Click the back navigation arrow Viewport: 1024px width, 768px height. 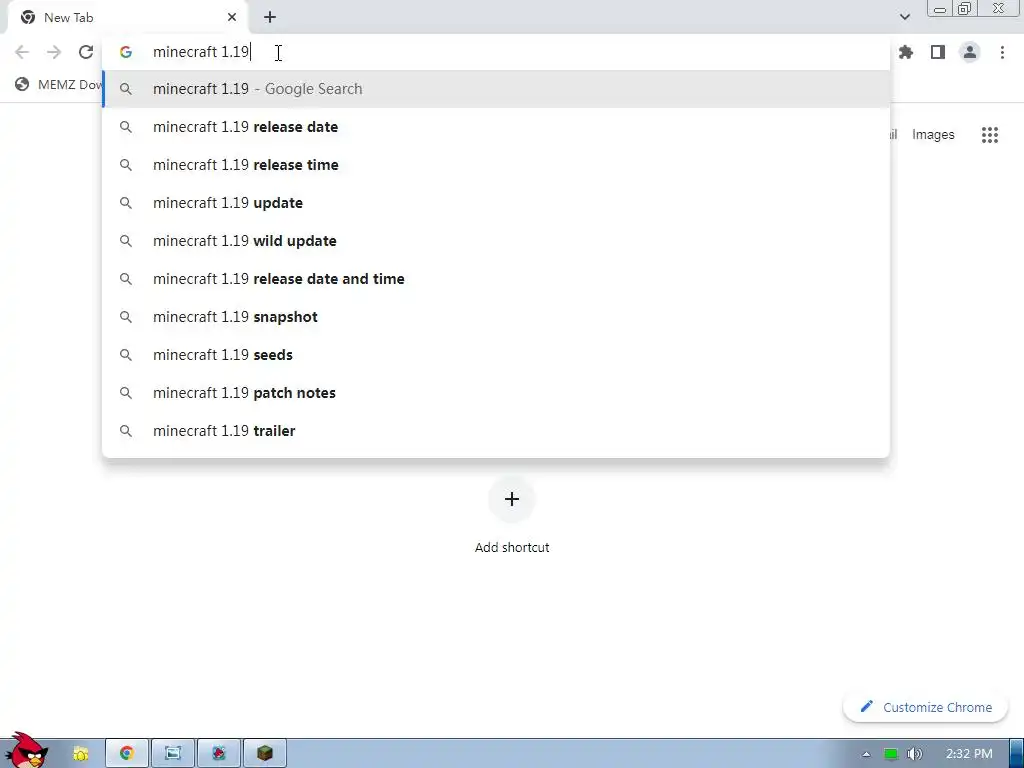coord(22,52)
